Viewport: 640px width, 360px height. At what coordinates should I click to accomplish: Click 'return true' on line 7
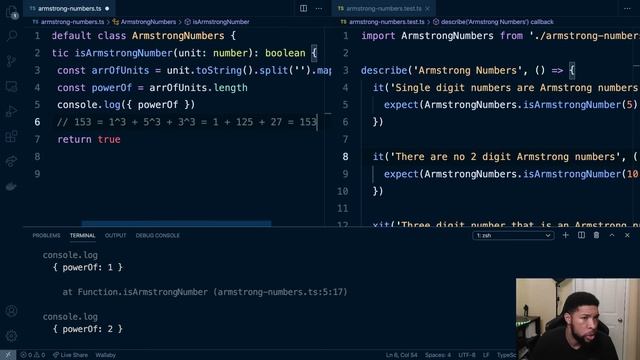(89, 140)
